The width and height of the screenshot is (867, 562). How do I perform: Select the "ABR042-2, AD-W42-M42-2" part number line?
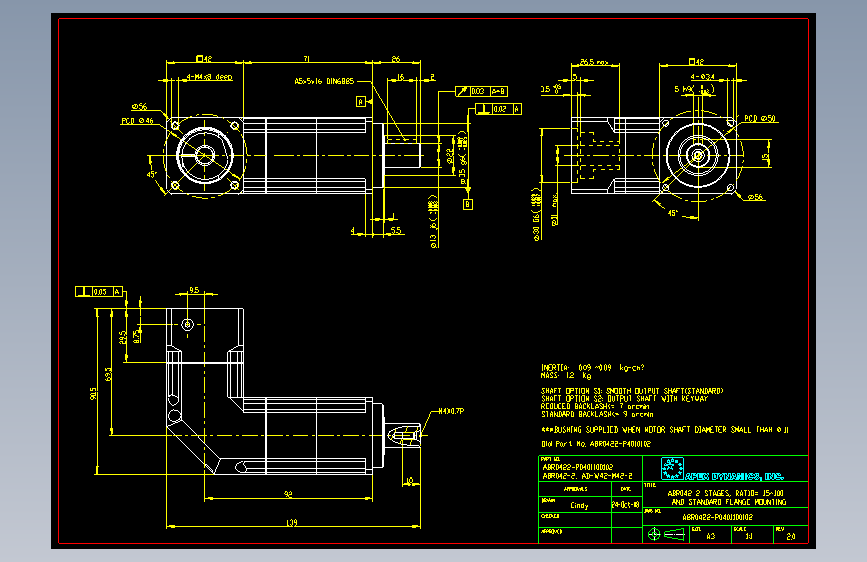(587, 476)
